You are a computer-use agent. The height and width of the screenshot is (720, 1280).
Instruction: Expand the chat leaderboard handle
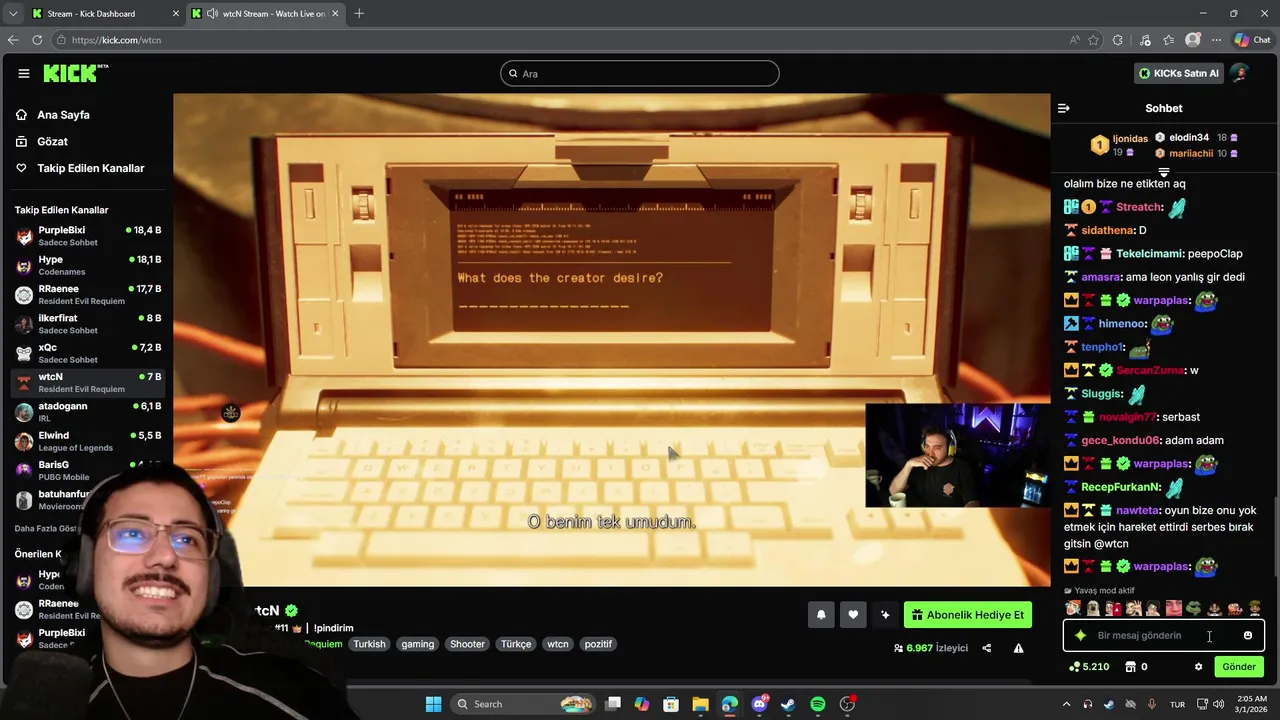(1163, 172)
